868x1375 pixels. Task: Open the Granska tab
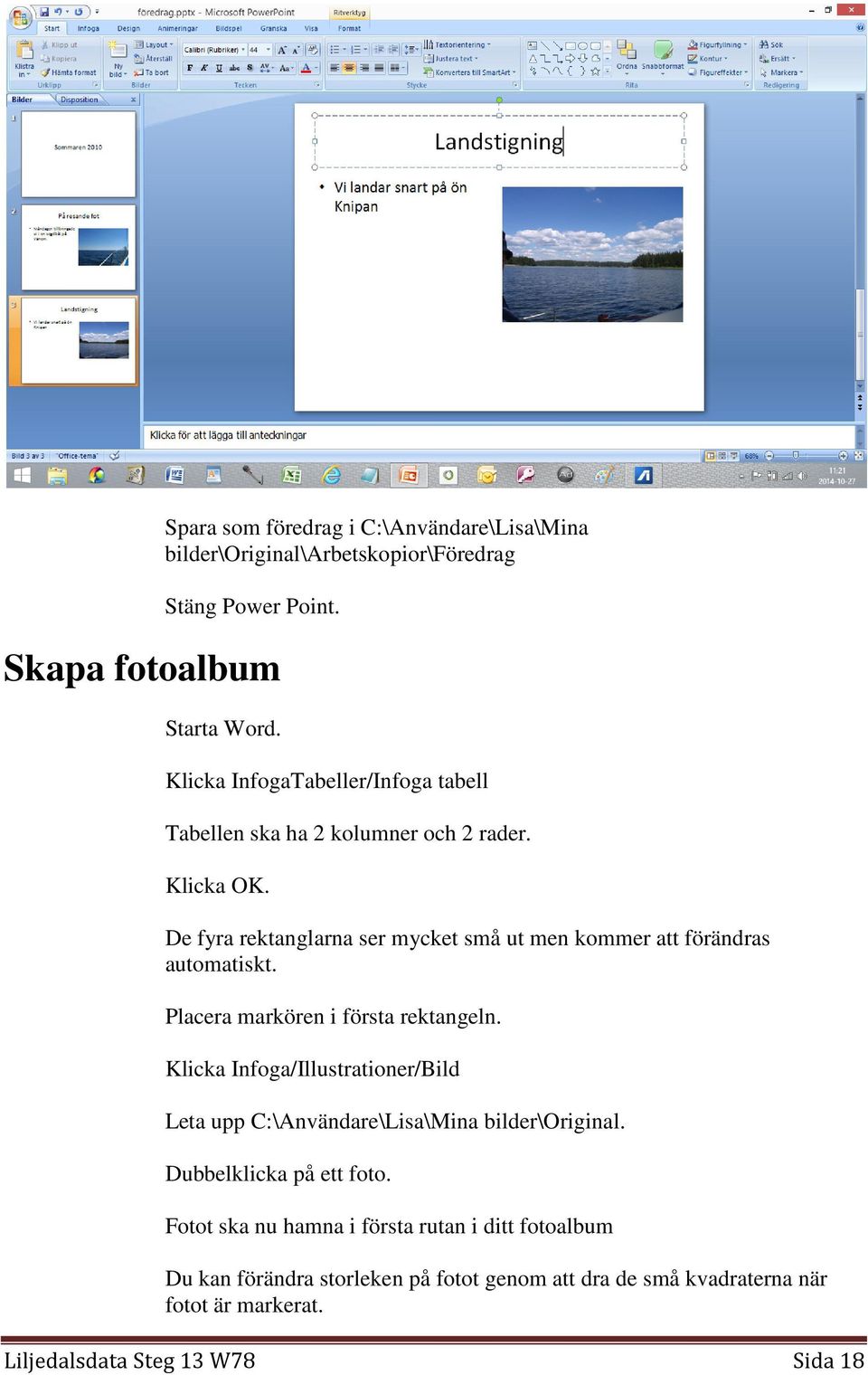pyautogui.click(x=274, y=28)
